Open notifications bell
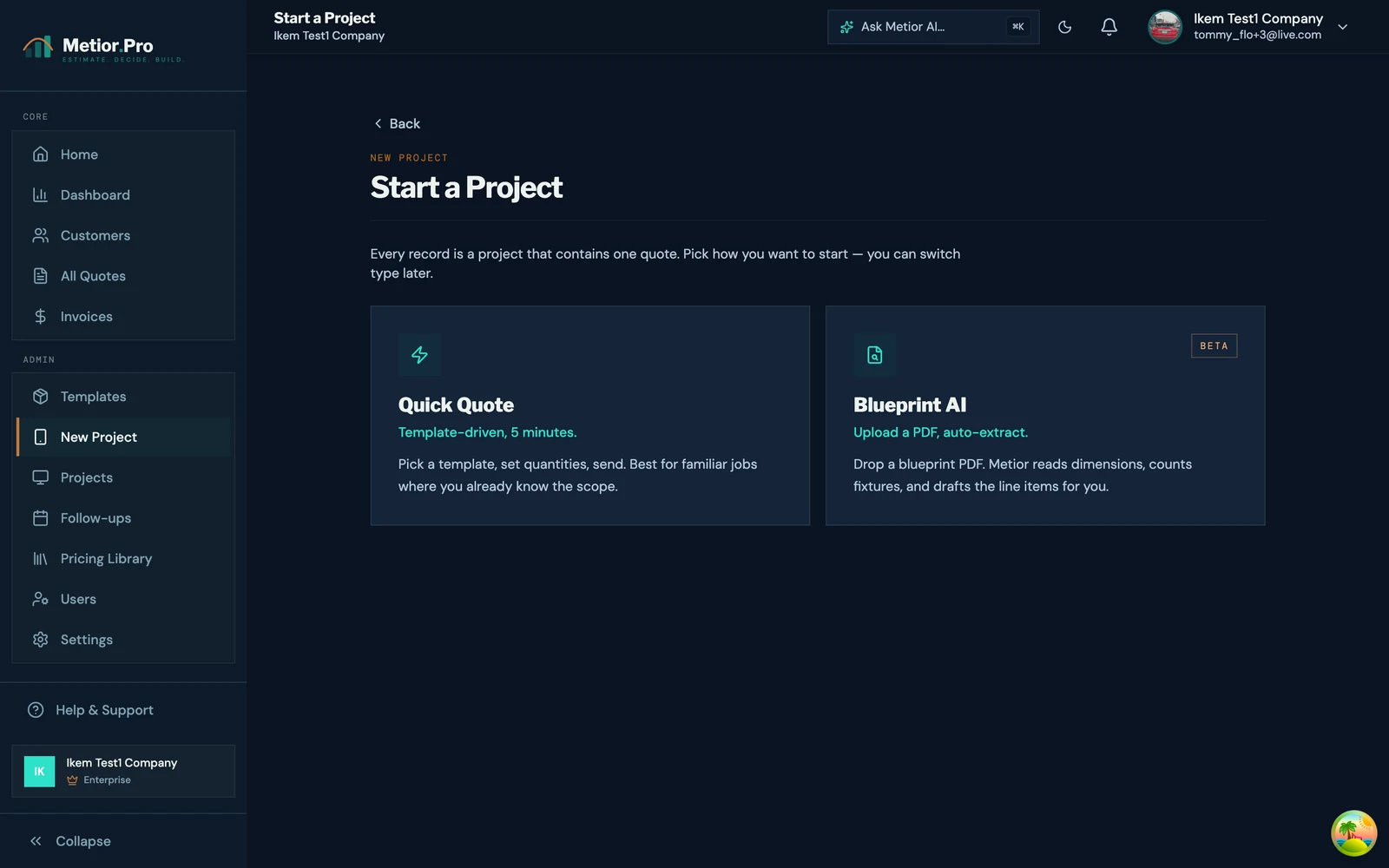 point(1109,27)
